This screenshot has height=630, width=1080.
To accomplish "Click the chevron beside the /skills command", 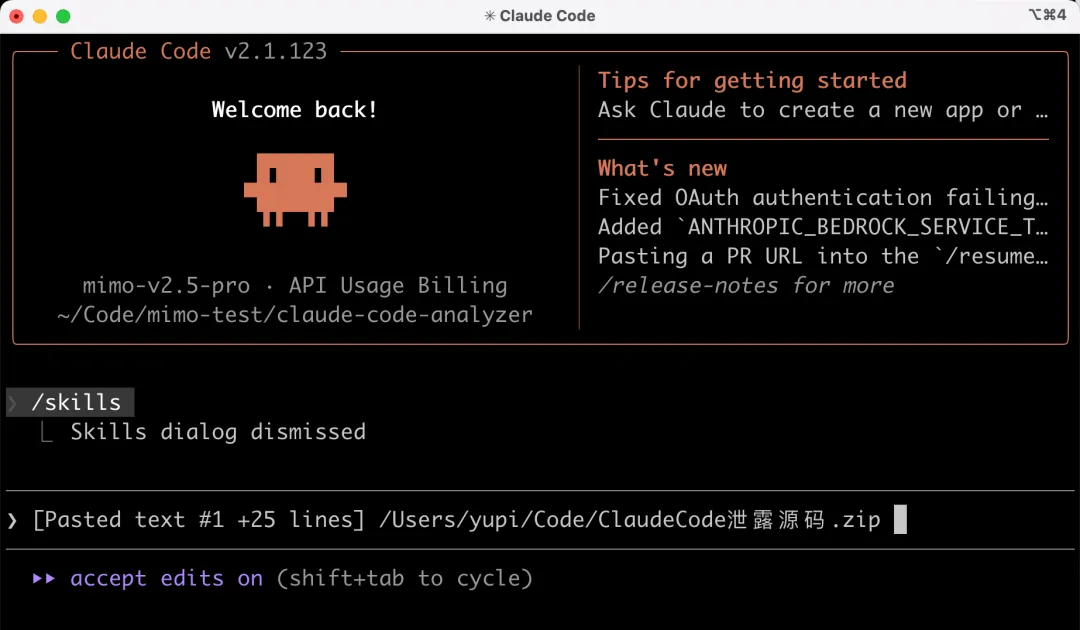I will [12, 402].
